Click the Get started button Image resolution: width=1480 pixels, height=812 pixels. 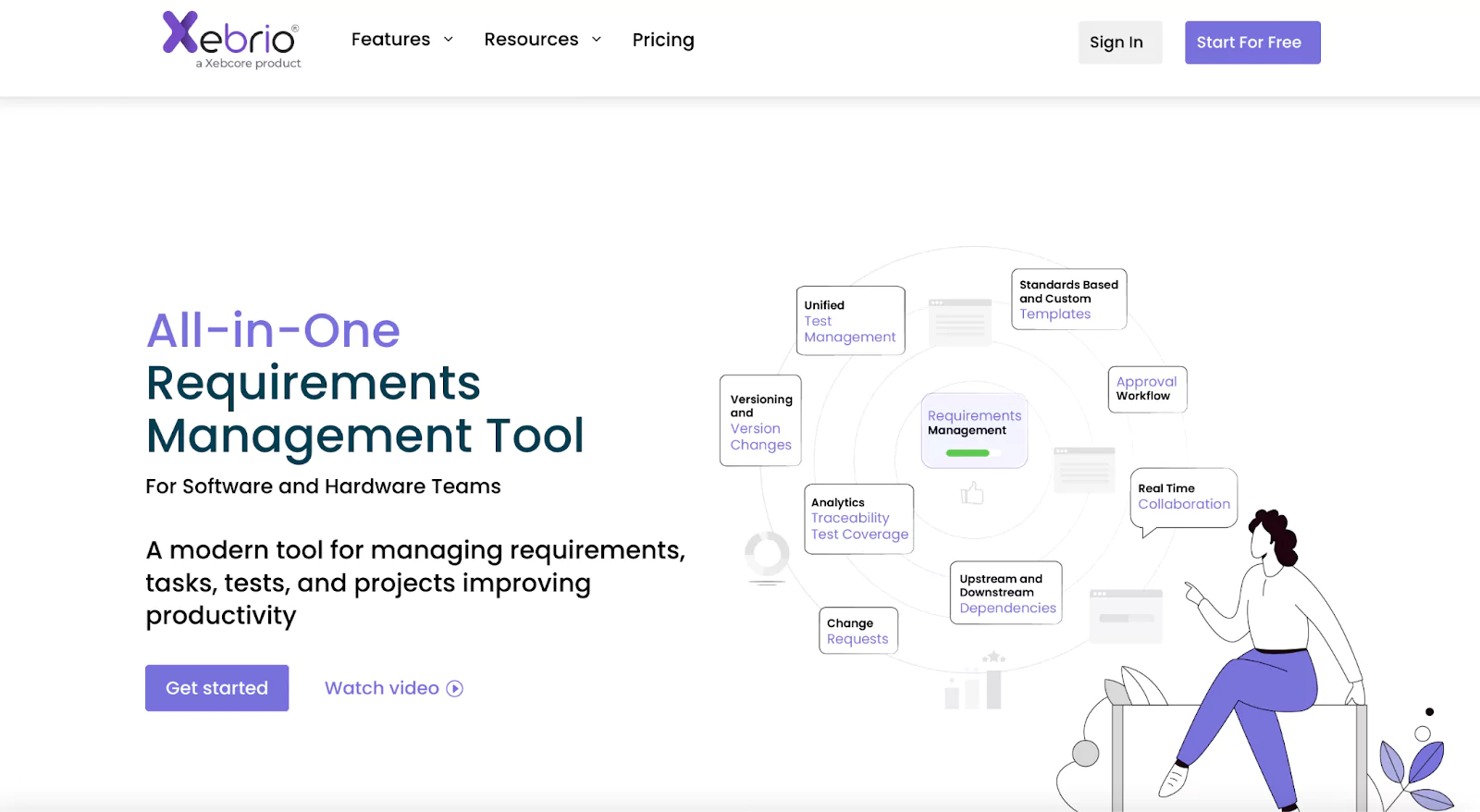tap(216, 688)
